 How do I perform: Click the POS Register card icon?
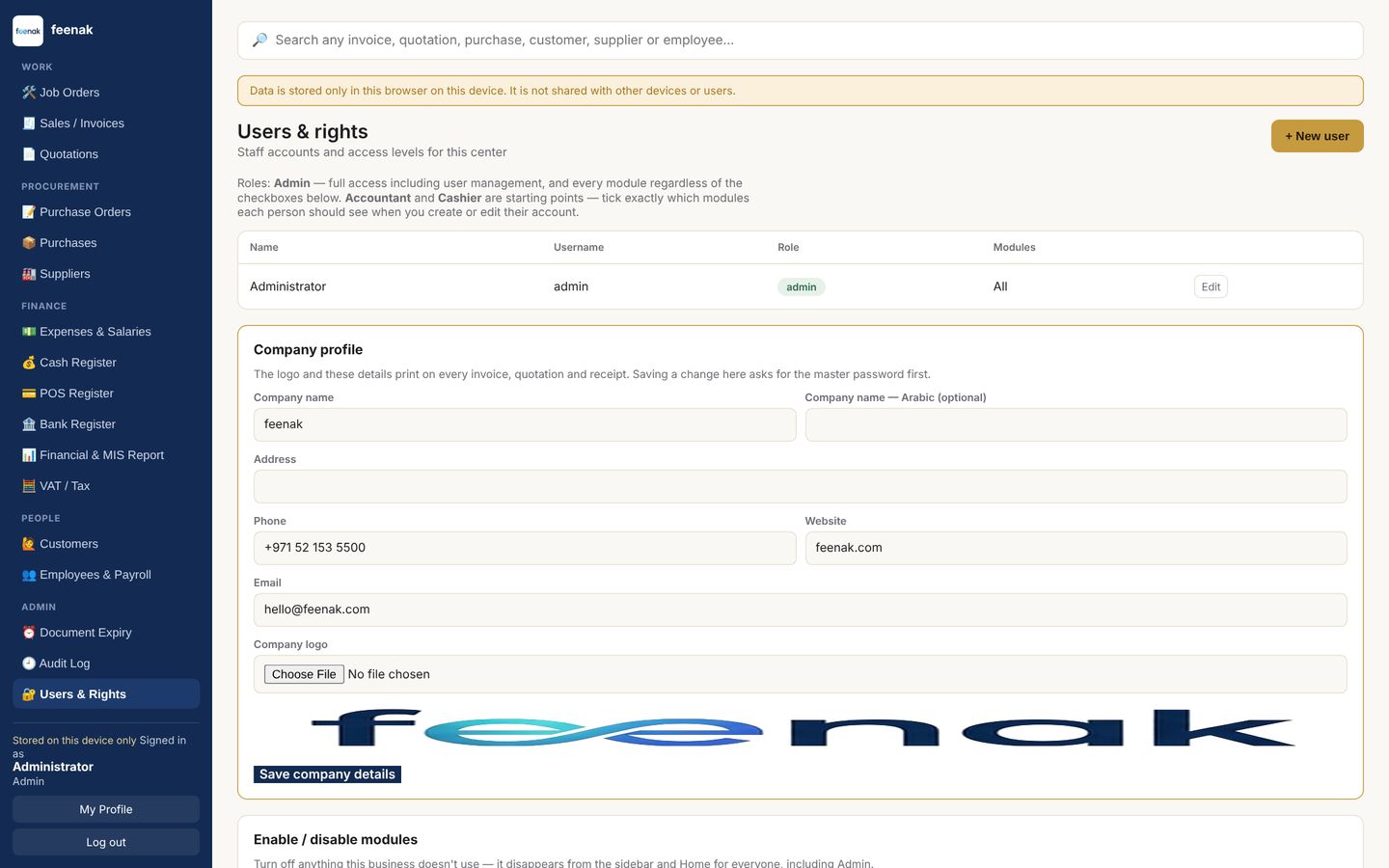pyautogui.click(x=29, y=393)
